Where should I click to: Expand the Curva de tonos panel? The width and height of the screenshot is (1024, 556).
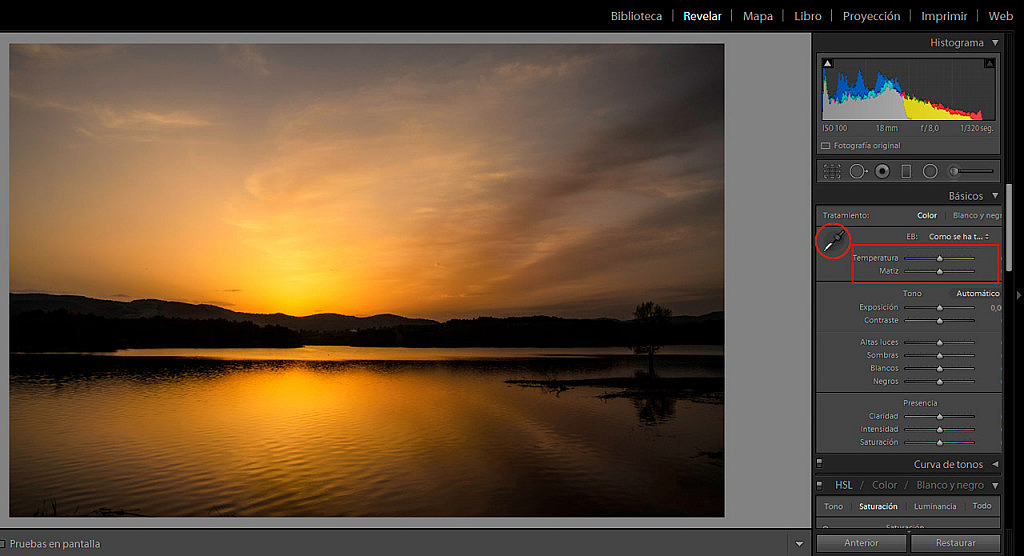point(995,464)
